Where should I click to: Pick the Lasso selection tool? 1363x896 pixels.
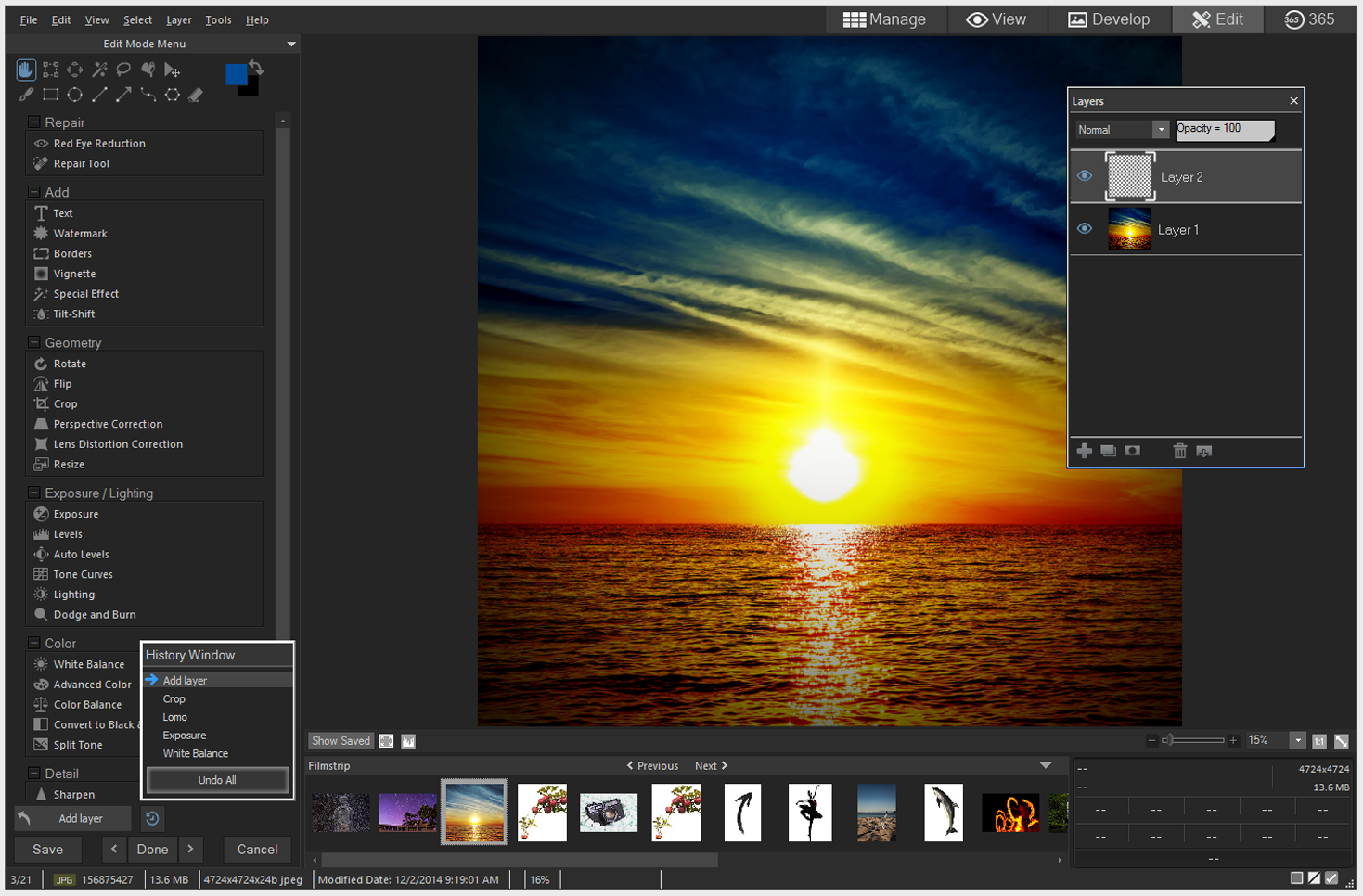[x=123, y=70]
